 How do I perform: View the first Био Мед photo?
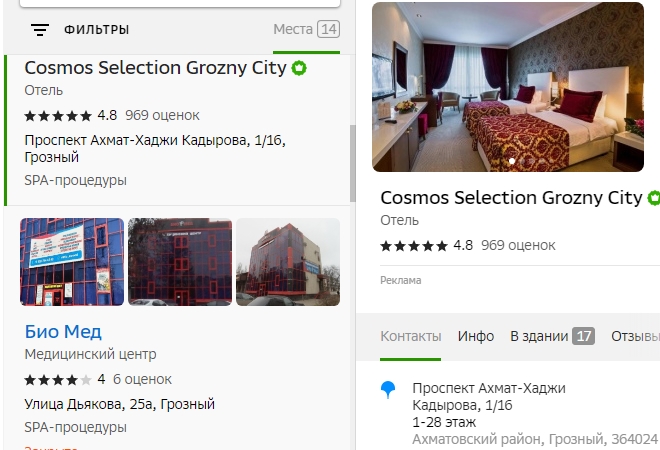pyautogui.click(x=72, y=262)
